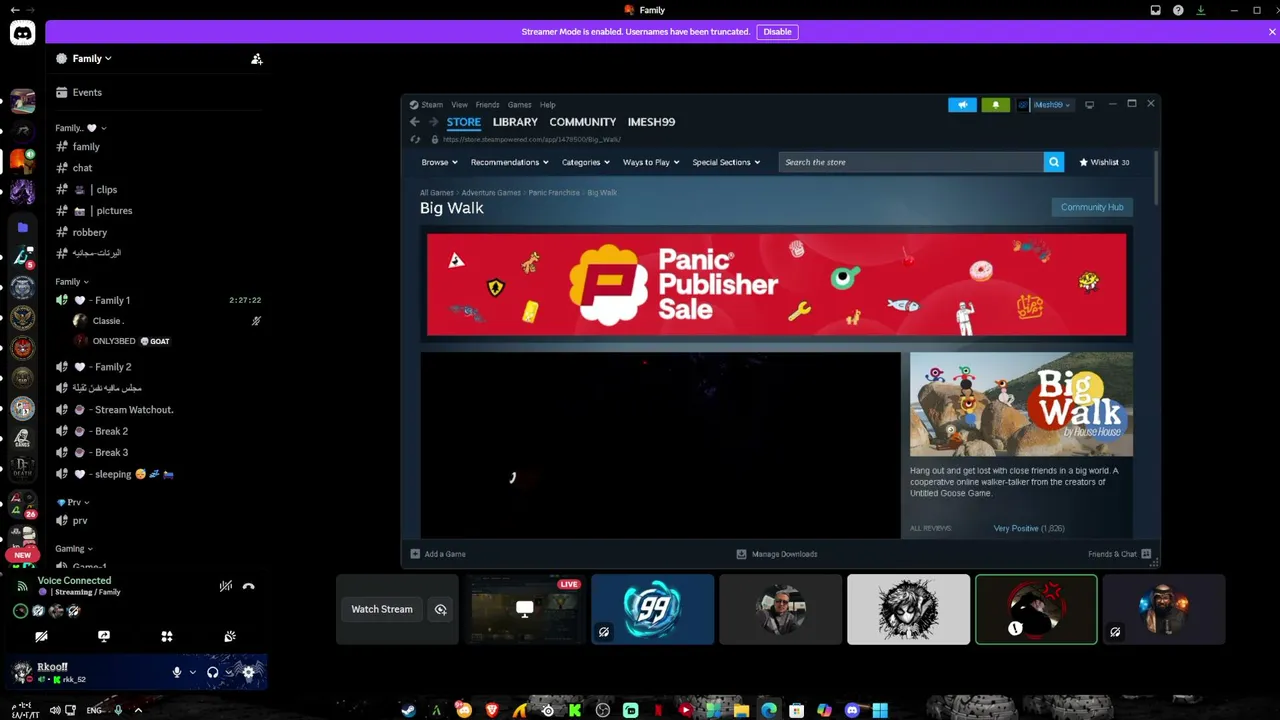Image resolution: width=1280 pixels, height=720 pixels.
Task: Open Create Invite icon beside Family server name
Action: pos(257,59)
